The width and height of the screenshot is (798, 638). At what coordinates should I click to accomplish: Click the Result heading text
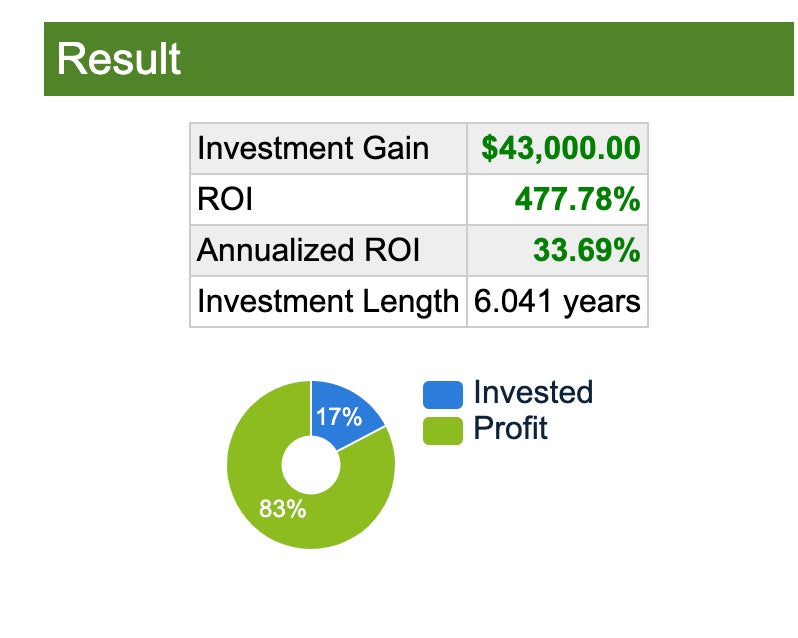pyautogui.click(x=119, y=59)
